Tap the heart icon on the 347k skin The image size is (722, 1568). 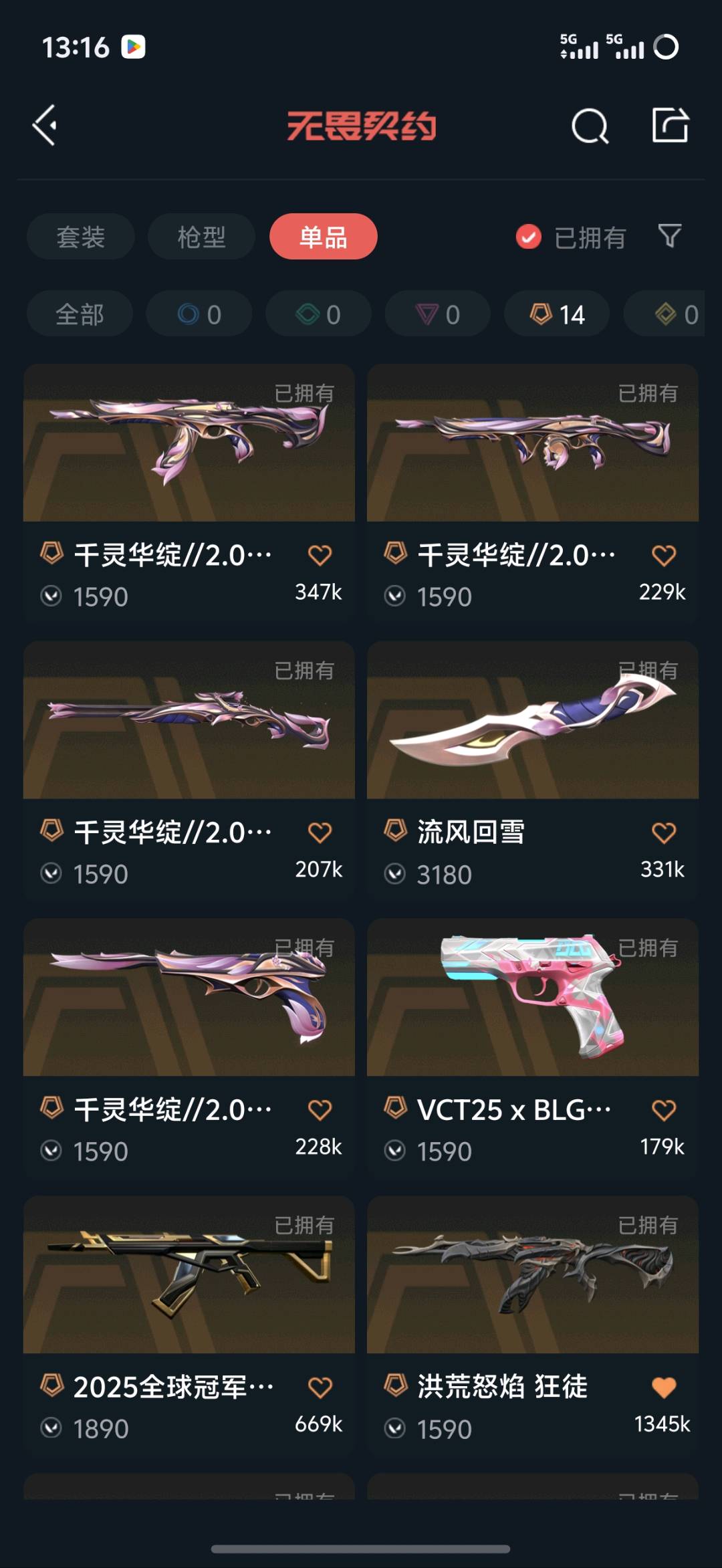320,555
